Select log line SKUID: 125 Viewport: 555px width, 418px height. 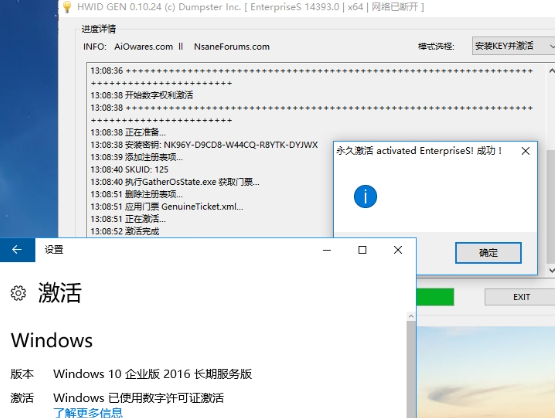129,170
